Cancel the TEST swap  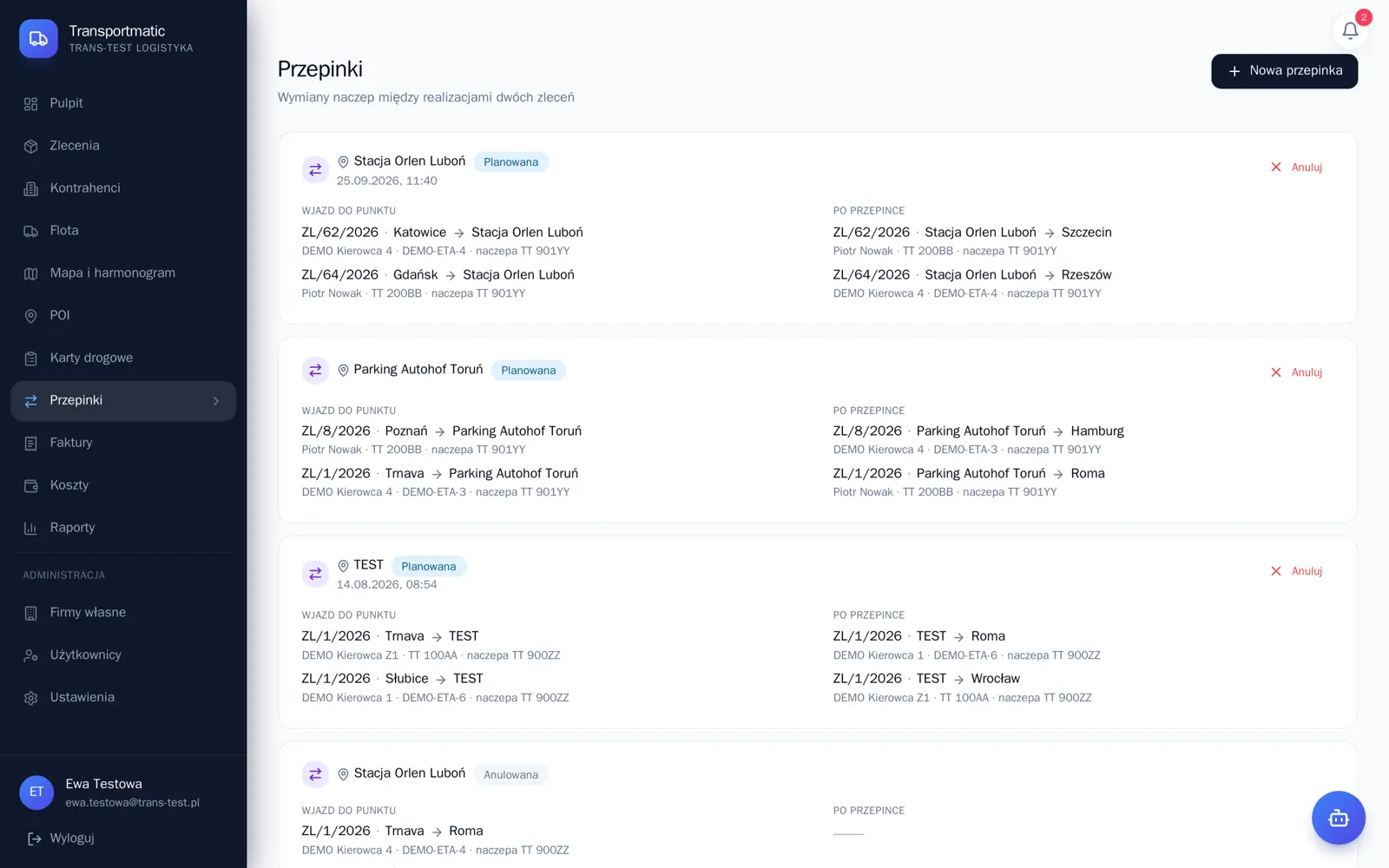point(1296,571)
